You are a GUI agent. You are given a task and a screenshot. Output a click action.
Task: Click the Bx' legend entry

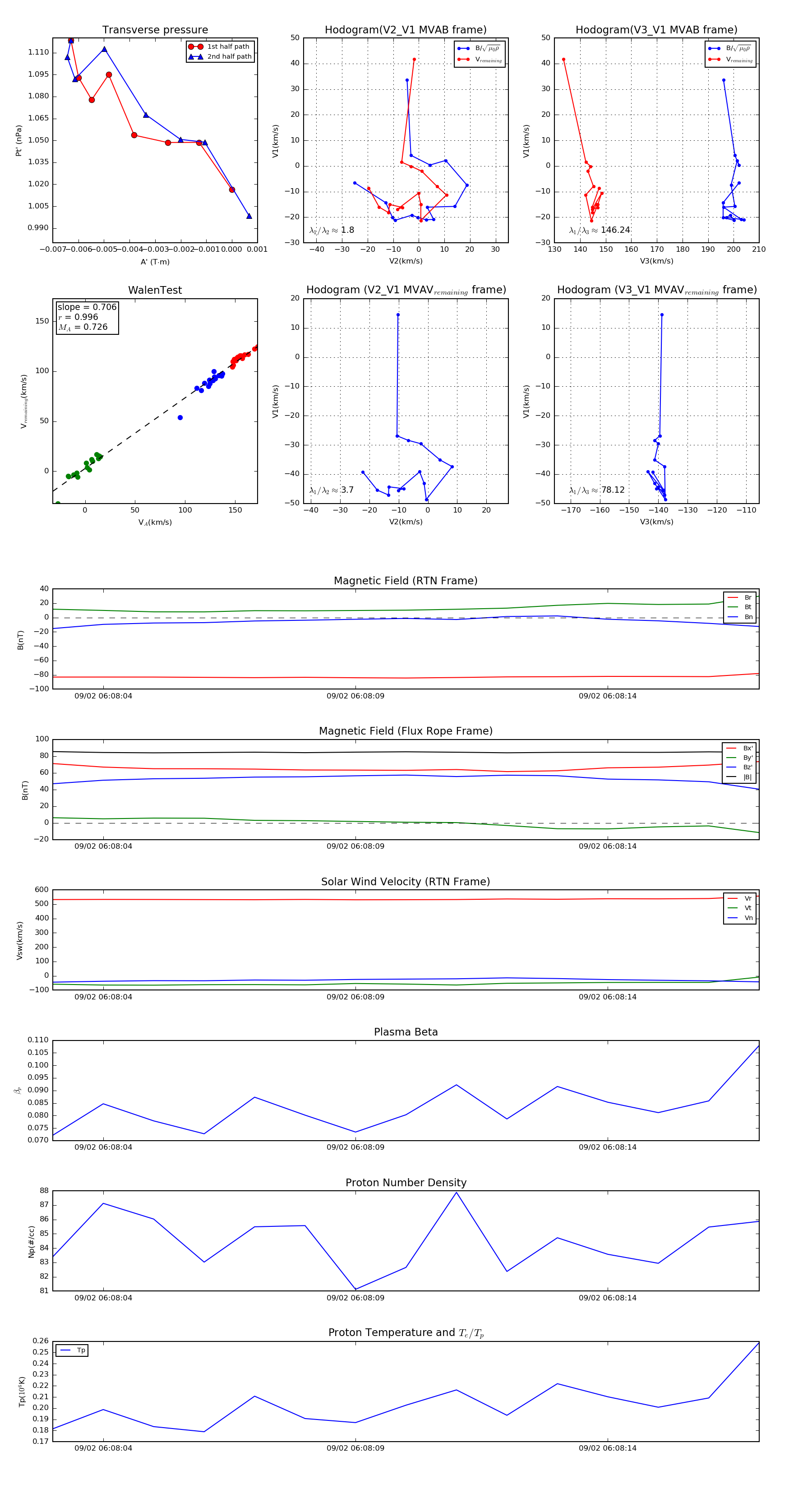[x=740, y=748]
